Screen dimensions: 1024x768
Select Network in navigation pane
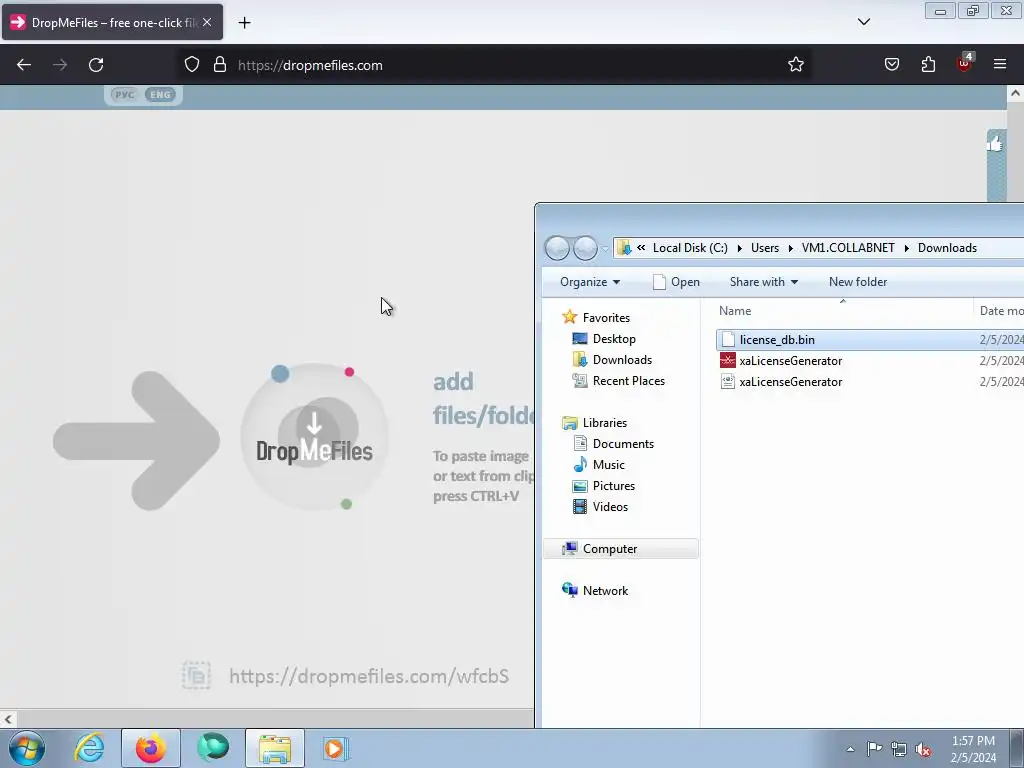coord(605,590)
